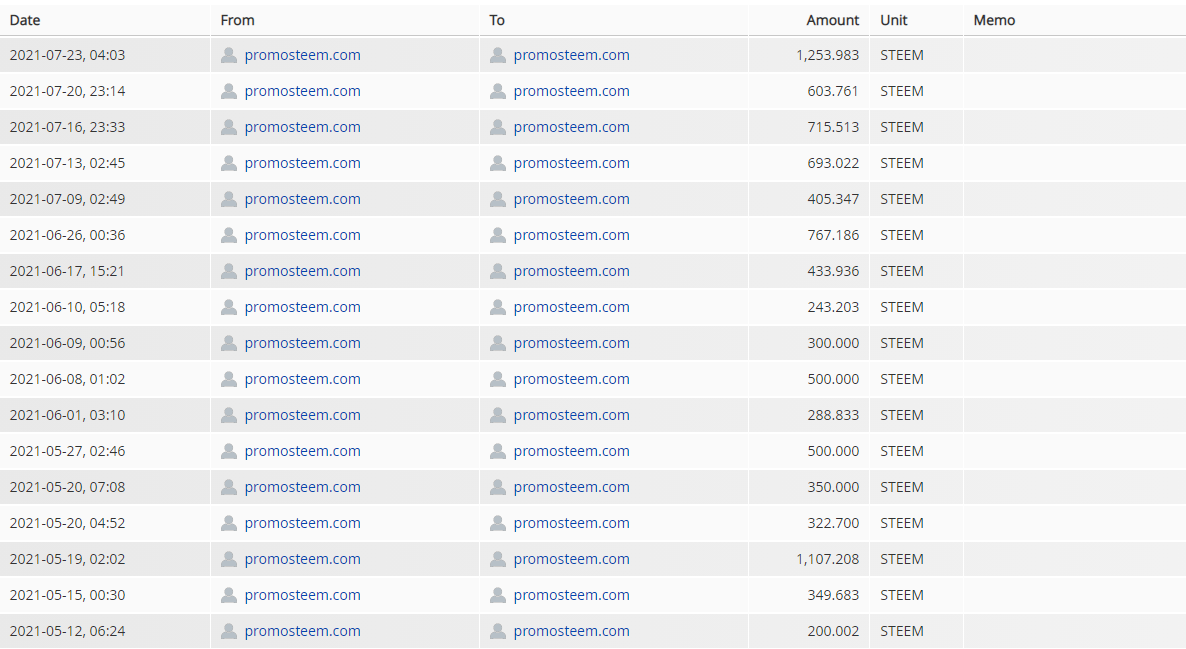This screenshot has width=1186, height=649.
Task: Click the From avatar icon in the 2021-07-20 row
Action: (228, 92)
